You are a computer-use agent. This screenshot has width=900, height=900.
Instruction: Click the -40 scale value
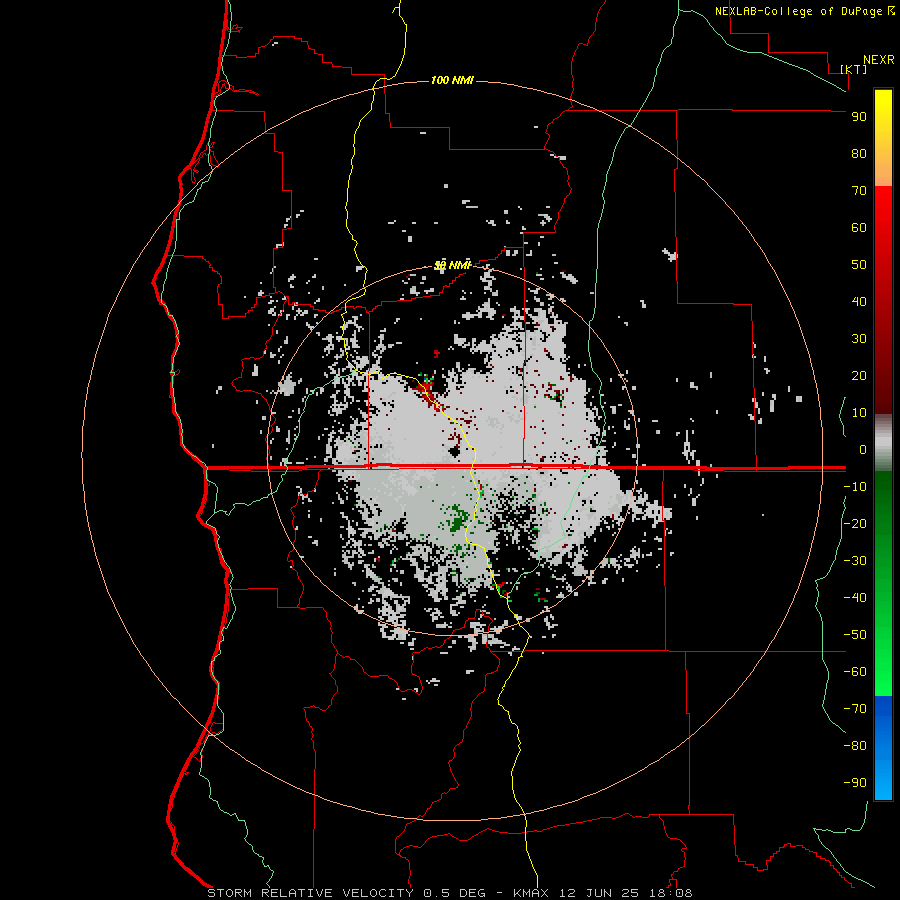coord(855,598)
